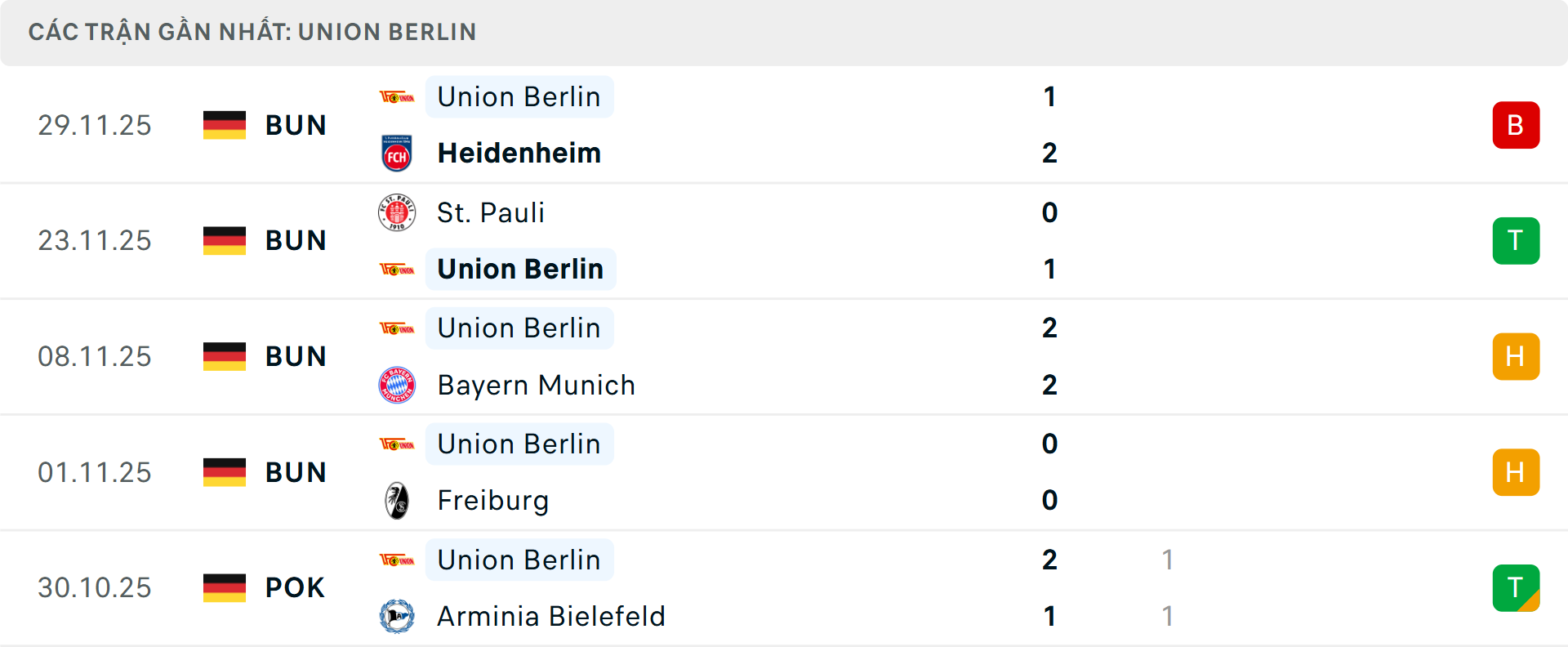This screenshot has height=647, width=1568.
Task: Click the Germany flag on the 29.11.25 row
Action: click(225, 125)
